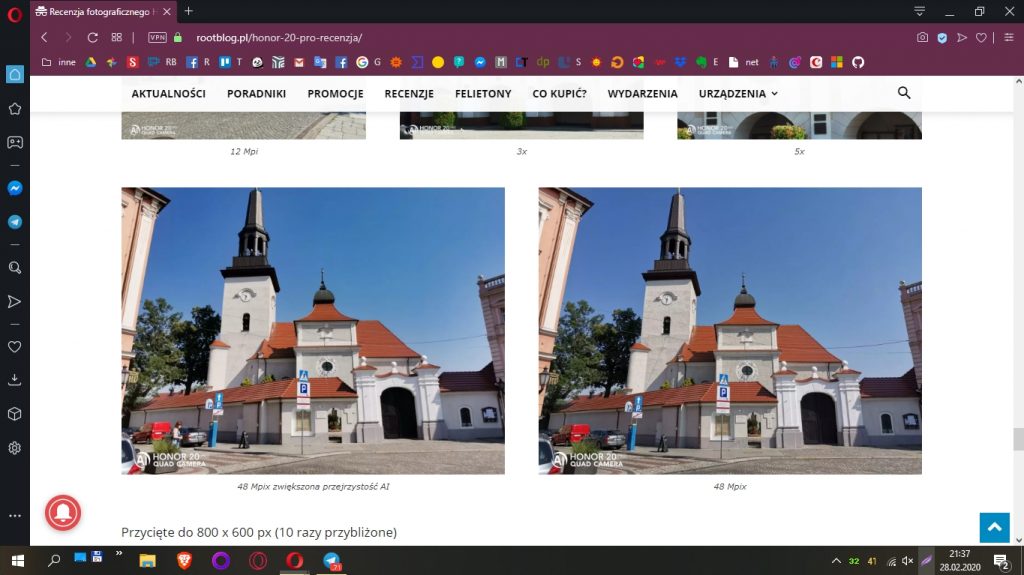Open downloads panel in the sidebar
The image size is (1024, 575).
pyautogui.click(x=14, y=380)
